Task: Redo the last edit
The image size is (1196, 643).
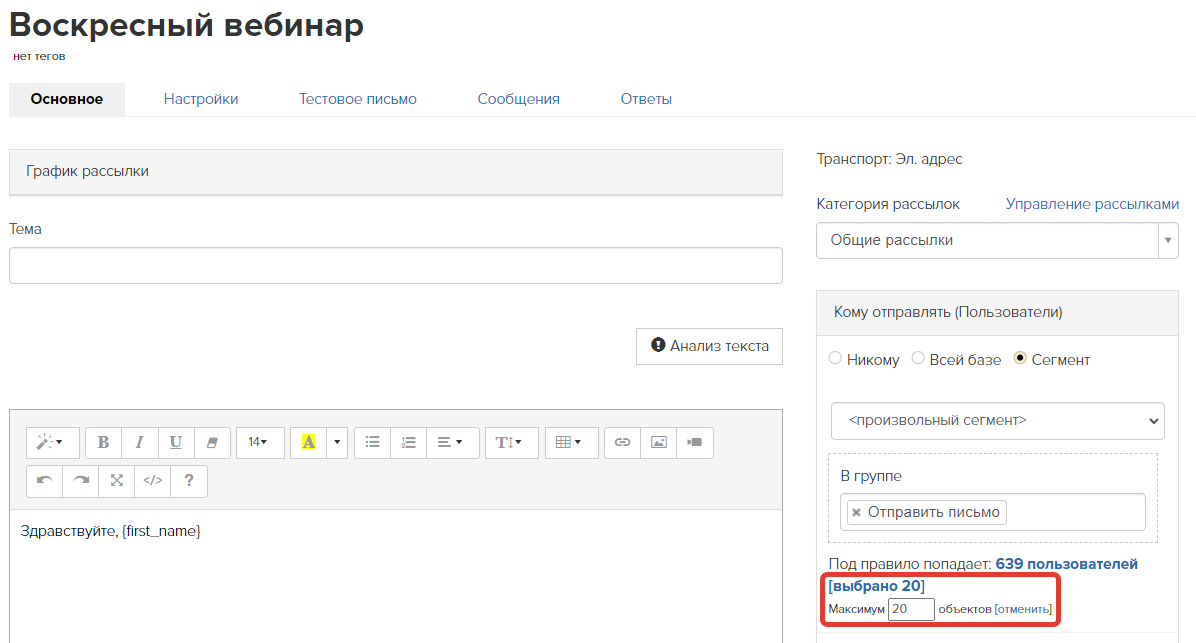Action: (81, 481)
